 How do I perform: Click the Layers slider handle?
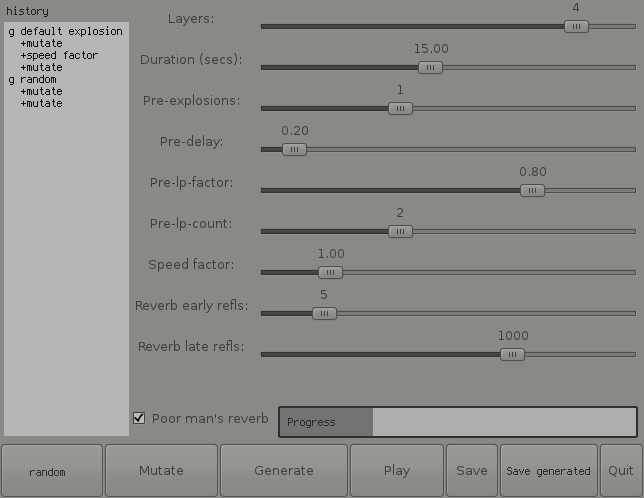(x=576, y=26)
